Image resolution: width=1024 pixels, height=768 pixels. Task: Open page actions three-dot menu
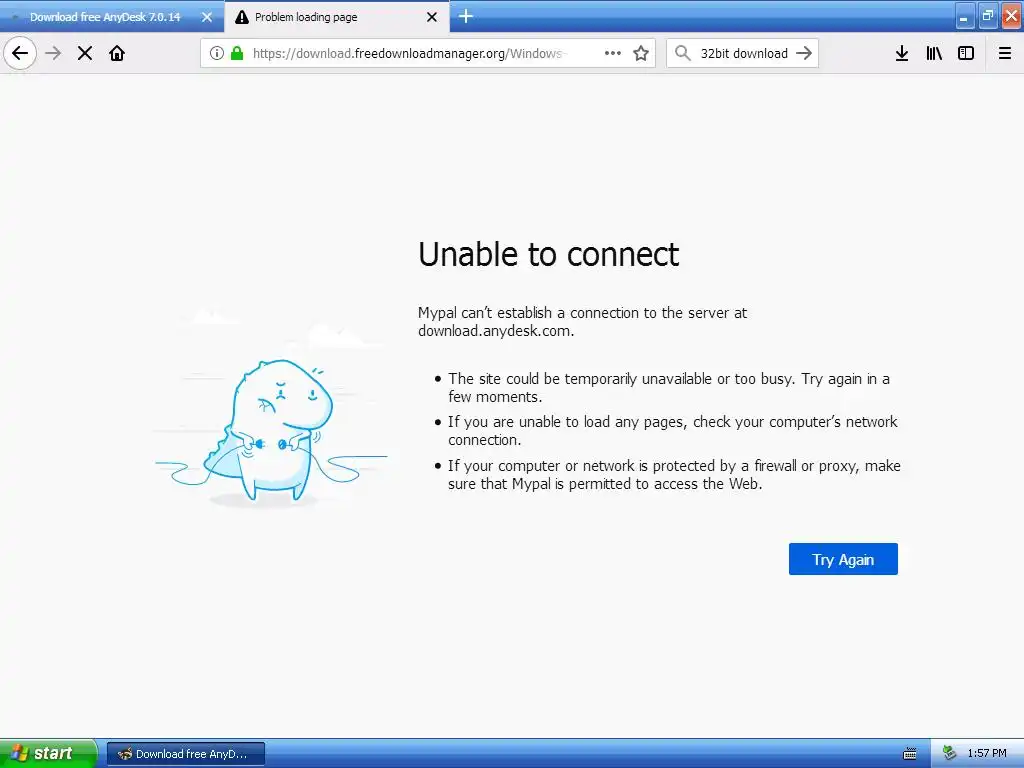pyautogui.click(x=613, y=53)
